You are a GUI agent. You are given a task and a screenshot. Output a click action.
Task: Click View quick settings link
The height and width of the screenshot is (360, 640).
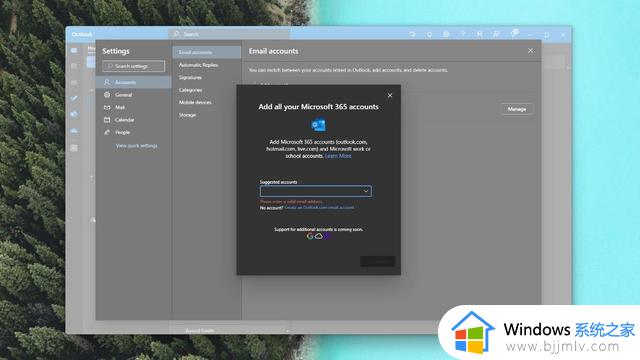[137, 146]
